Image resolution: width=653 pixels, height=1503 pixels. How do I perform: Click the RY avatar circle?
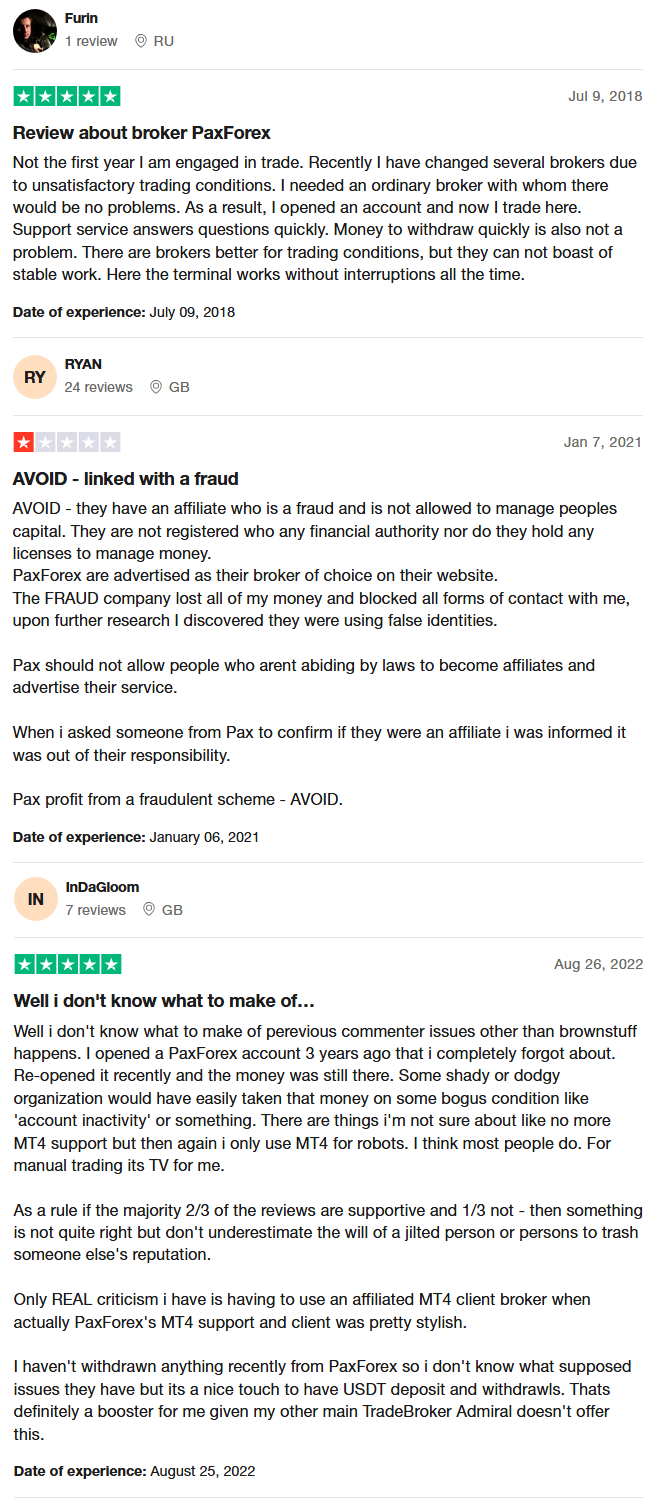pyautogui.click(x=35, y=377)
